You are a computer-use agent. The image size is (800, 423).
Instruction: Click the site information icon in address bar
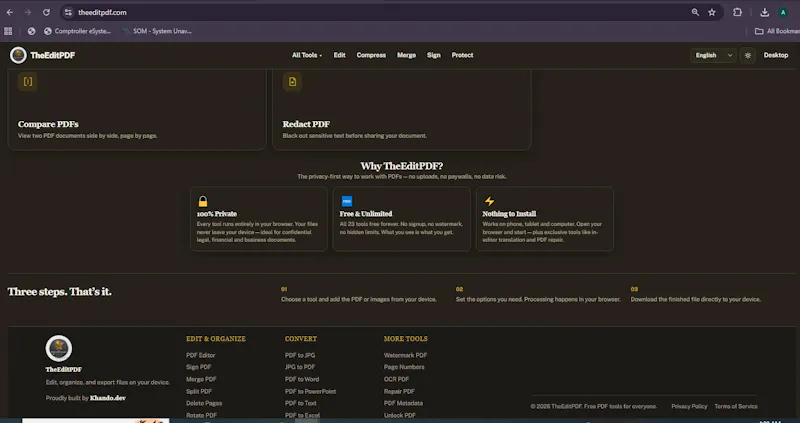click(x=68, y=12)
